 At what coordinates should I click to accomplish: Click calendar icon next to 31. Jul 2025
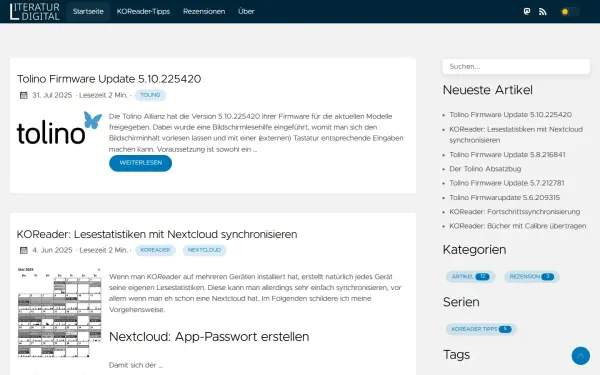[x=24, y=95]
